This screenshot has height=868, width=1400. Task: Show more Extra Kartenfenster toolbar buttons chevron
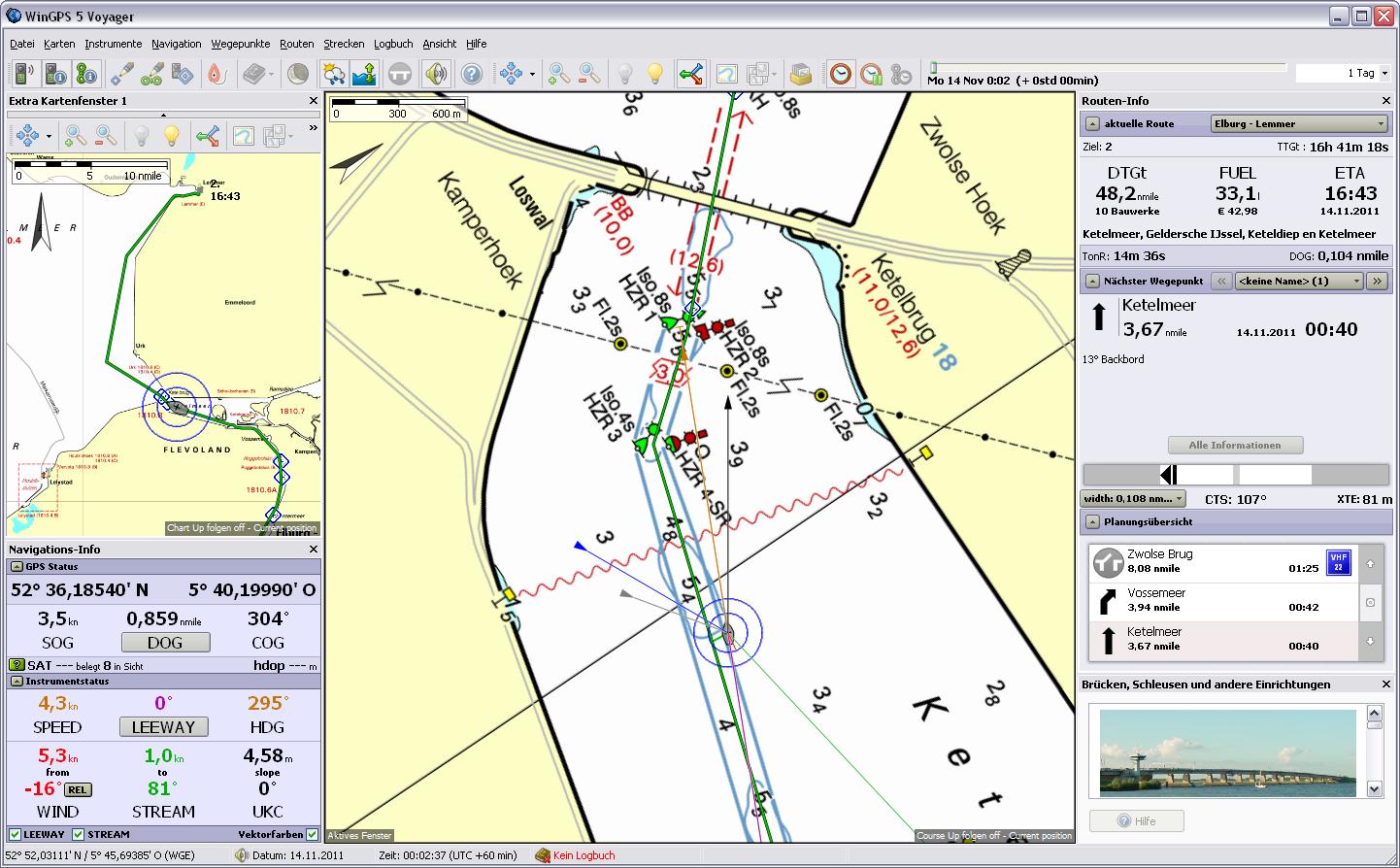(313, 127)
